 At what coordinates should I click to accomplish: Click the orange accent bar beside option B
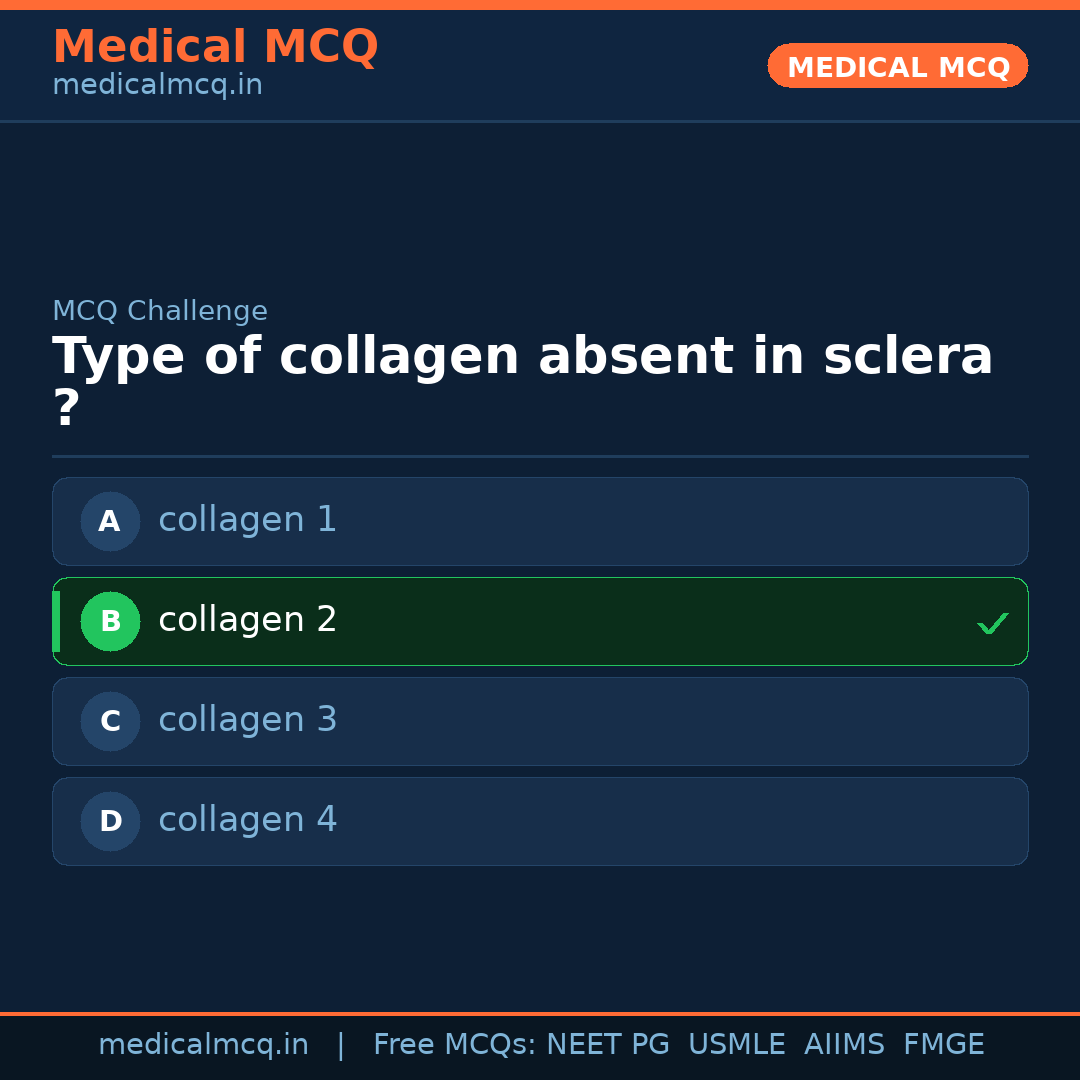[56, 621]
